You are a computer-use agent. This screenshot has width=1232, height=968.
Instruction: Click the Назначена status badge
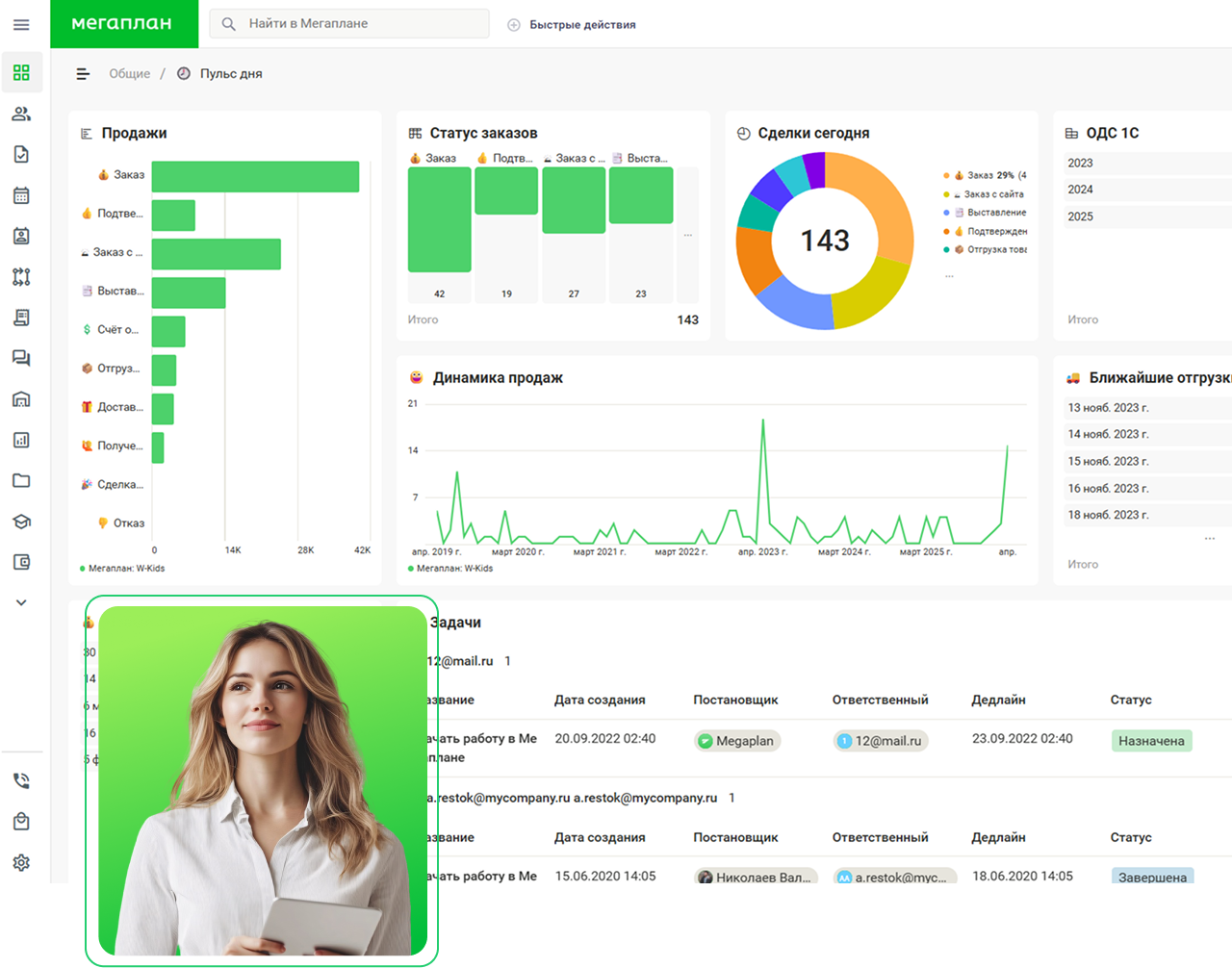coord(1151,741)
